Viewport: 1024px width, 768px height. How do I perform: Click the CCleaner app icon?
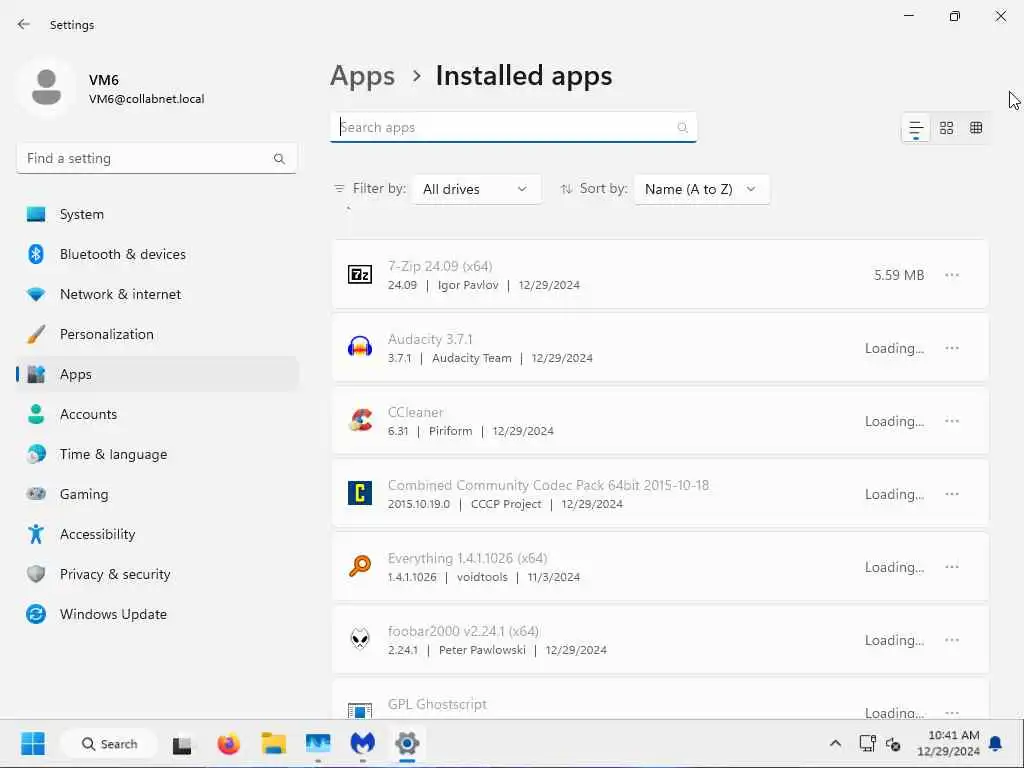point(360,420)
